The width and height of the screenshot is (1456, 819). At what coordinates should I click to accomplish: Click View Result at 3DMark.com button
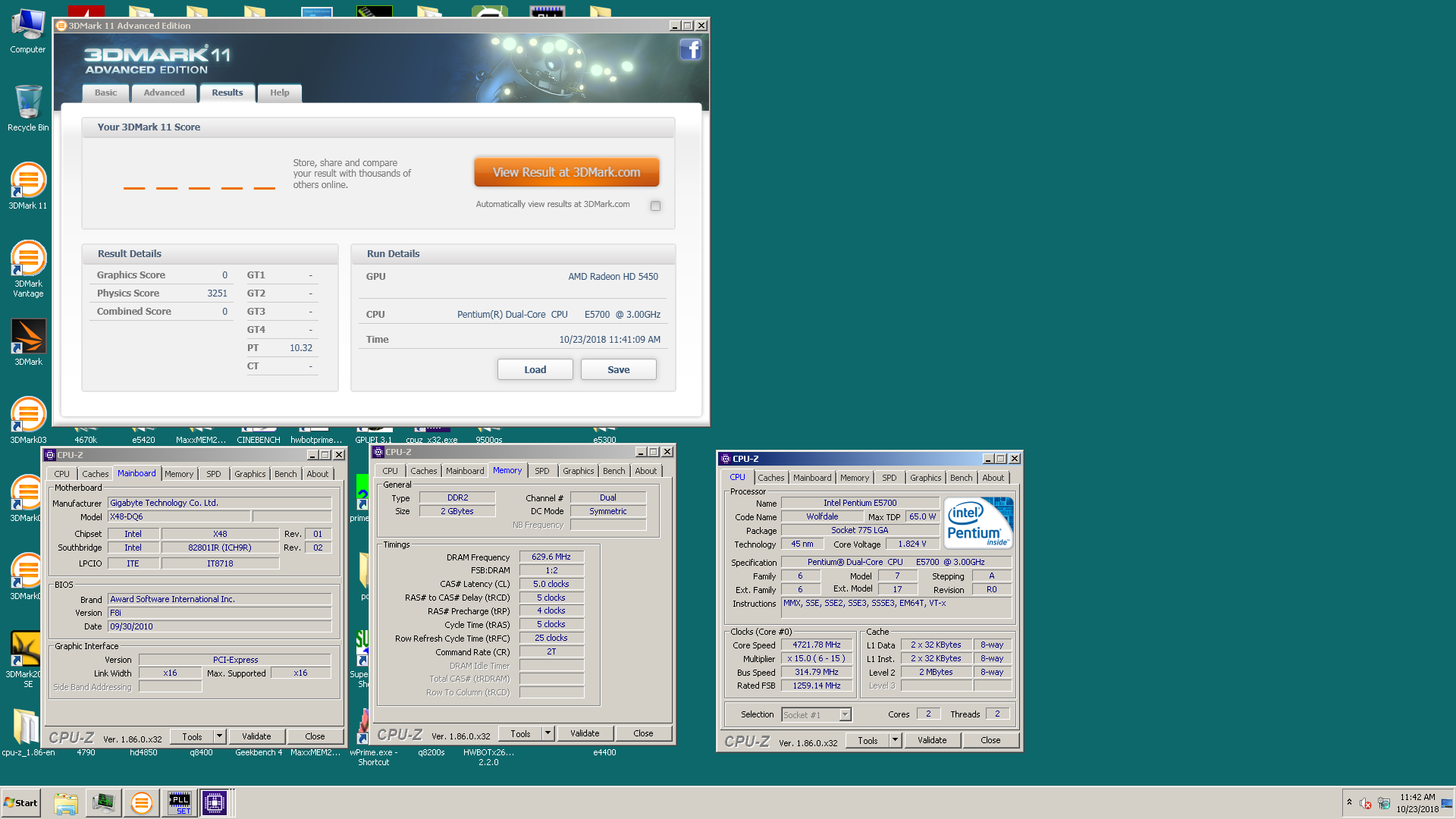[x=566, y=172]
